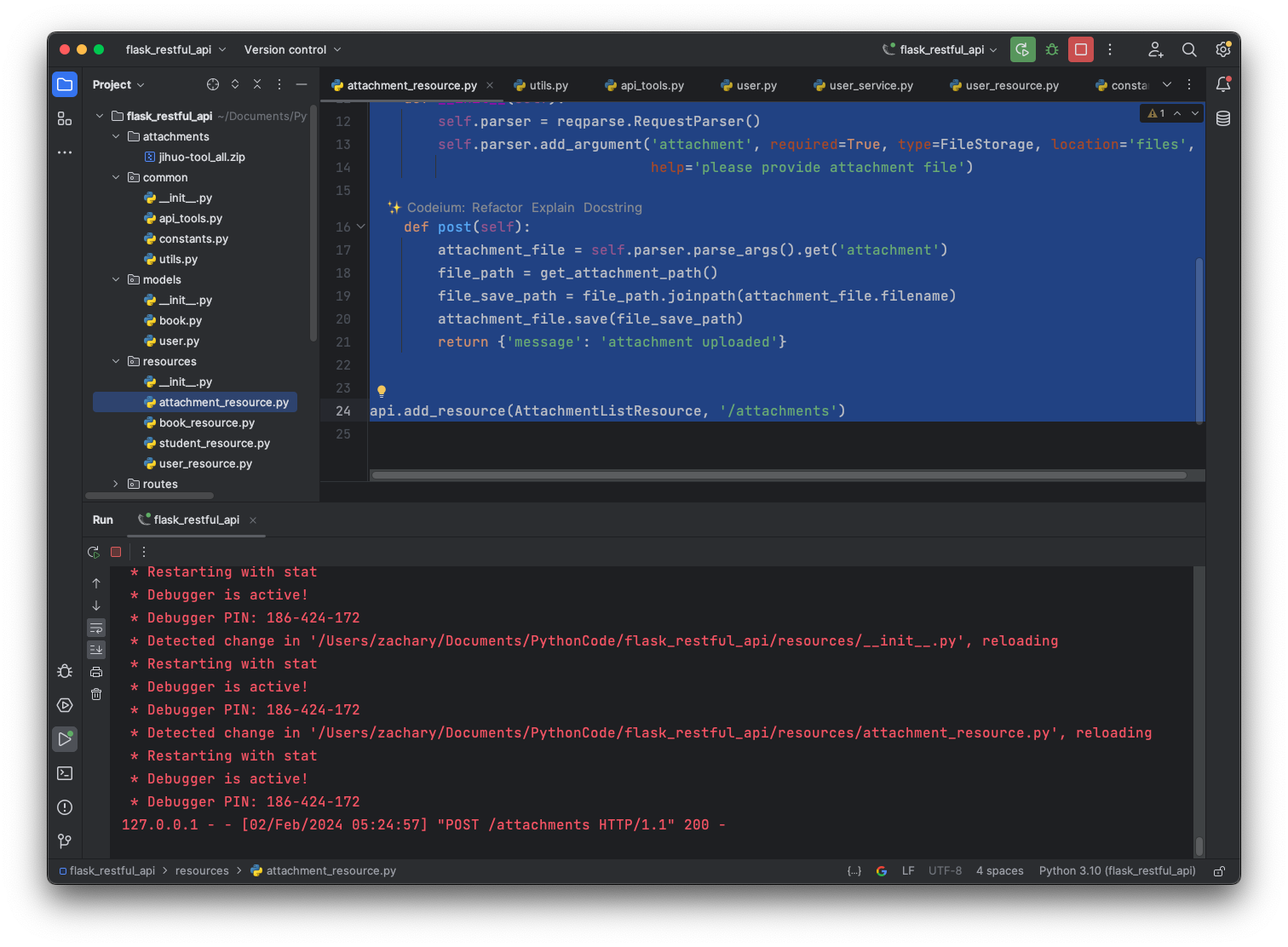
Task: Toggle the file read-only lock icon
Action: pyautogui.click(x=1219, y=870)
